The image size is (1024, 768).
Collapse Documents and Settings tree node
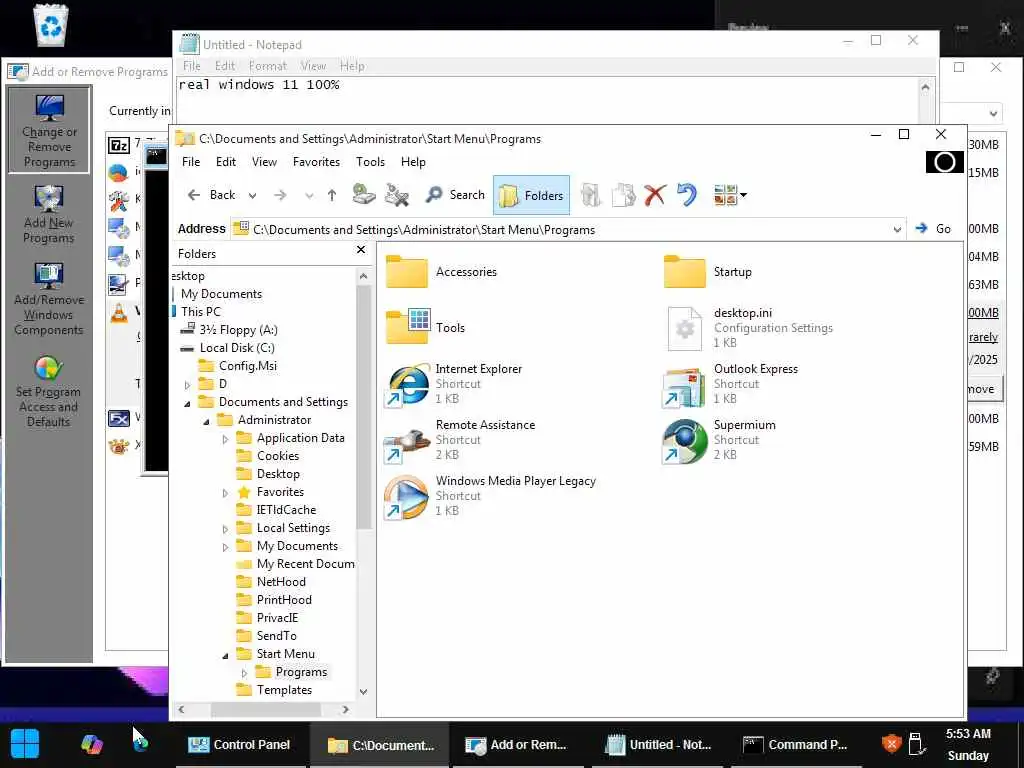pyautogui.click(x=187, y=403)
